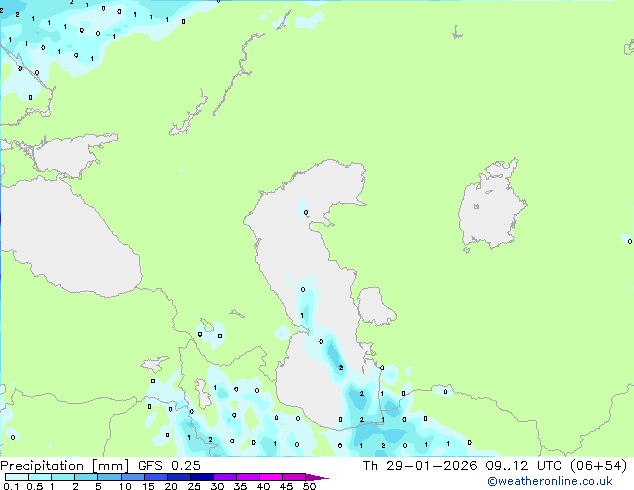Pick the 20–25 mm legend swatch
This screenshot has width=634, height=490.
tap(179, 477)
